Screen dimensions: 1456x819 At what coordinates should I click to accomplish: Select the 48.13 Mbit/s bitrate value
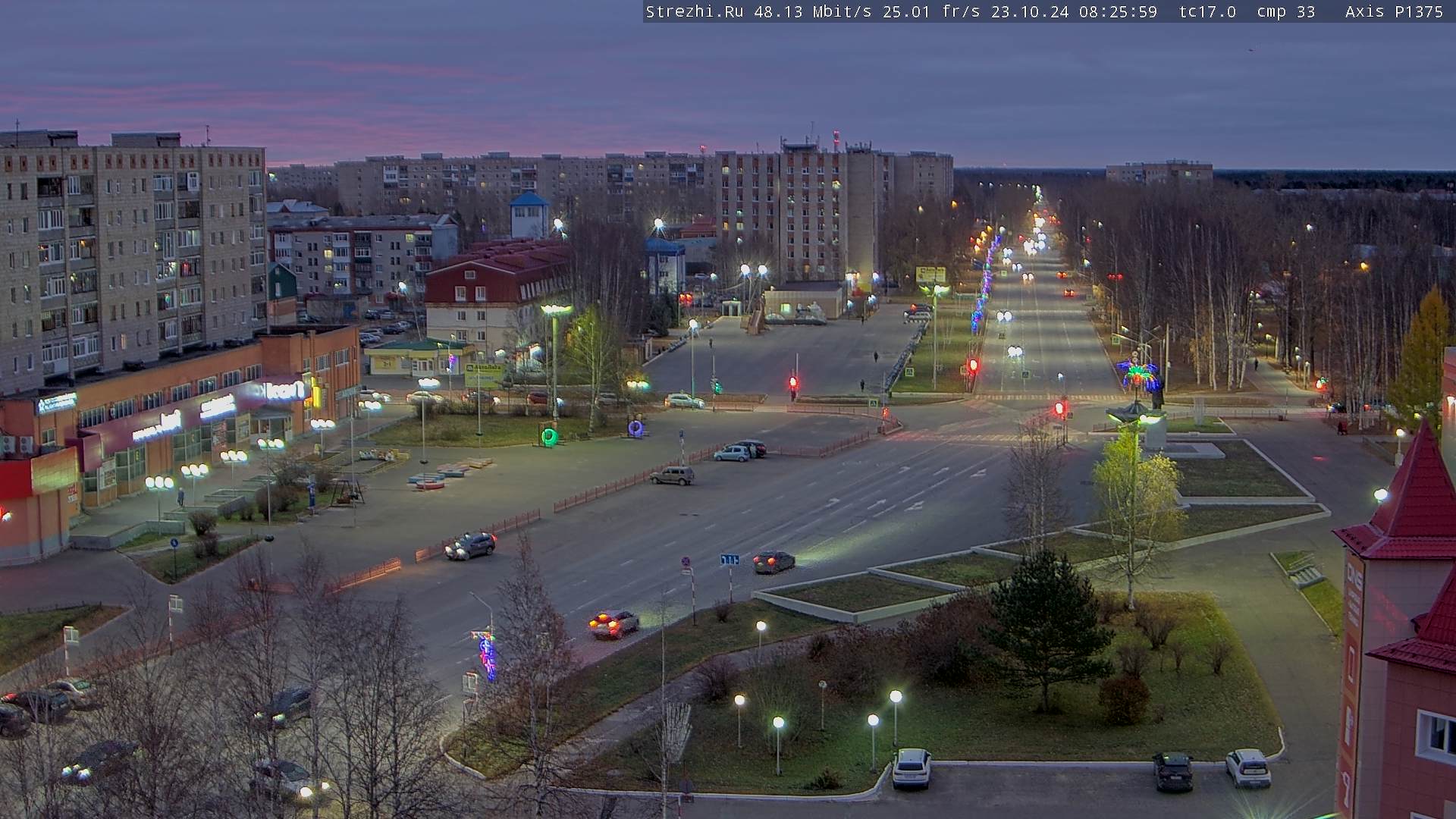813,12
